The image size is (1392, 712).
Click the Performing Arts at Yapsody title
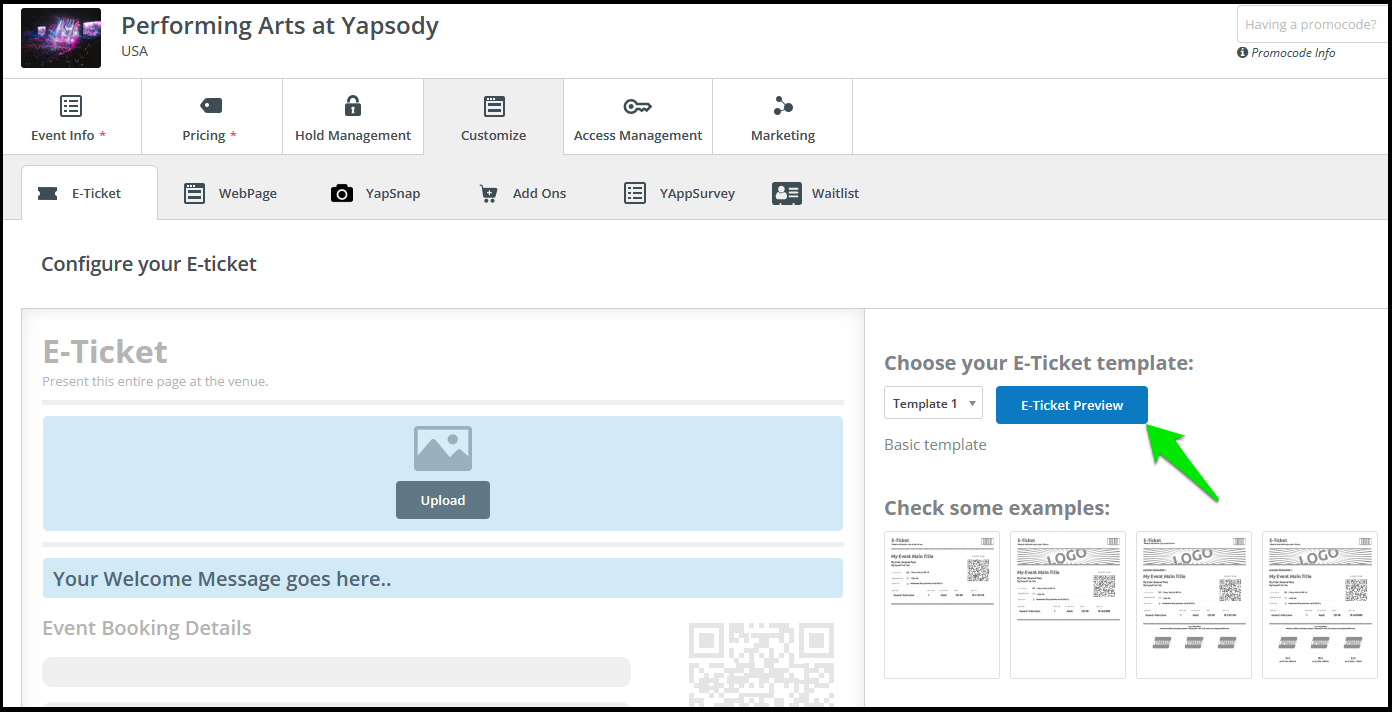click(x=280, y=25)
